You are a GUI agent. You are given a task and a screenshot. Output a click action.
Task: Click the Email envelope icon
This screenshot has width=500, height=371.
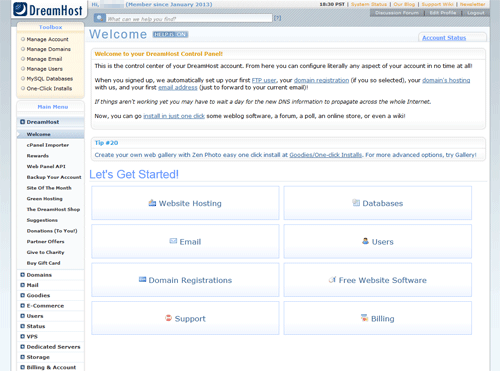pos(173,241)
